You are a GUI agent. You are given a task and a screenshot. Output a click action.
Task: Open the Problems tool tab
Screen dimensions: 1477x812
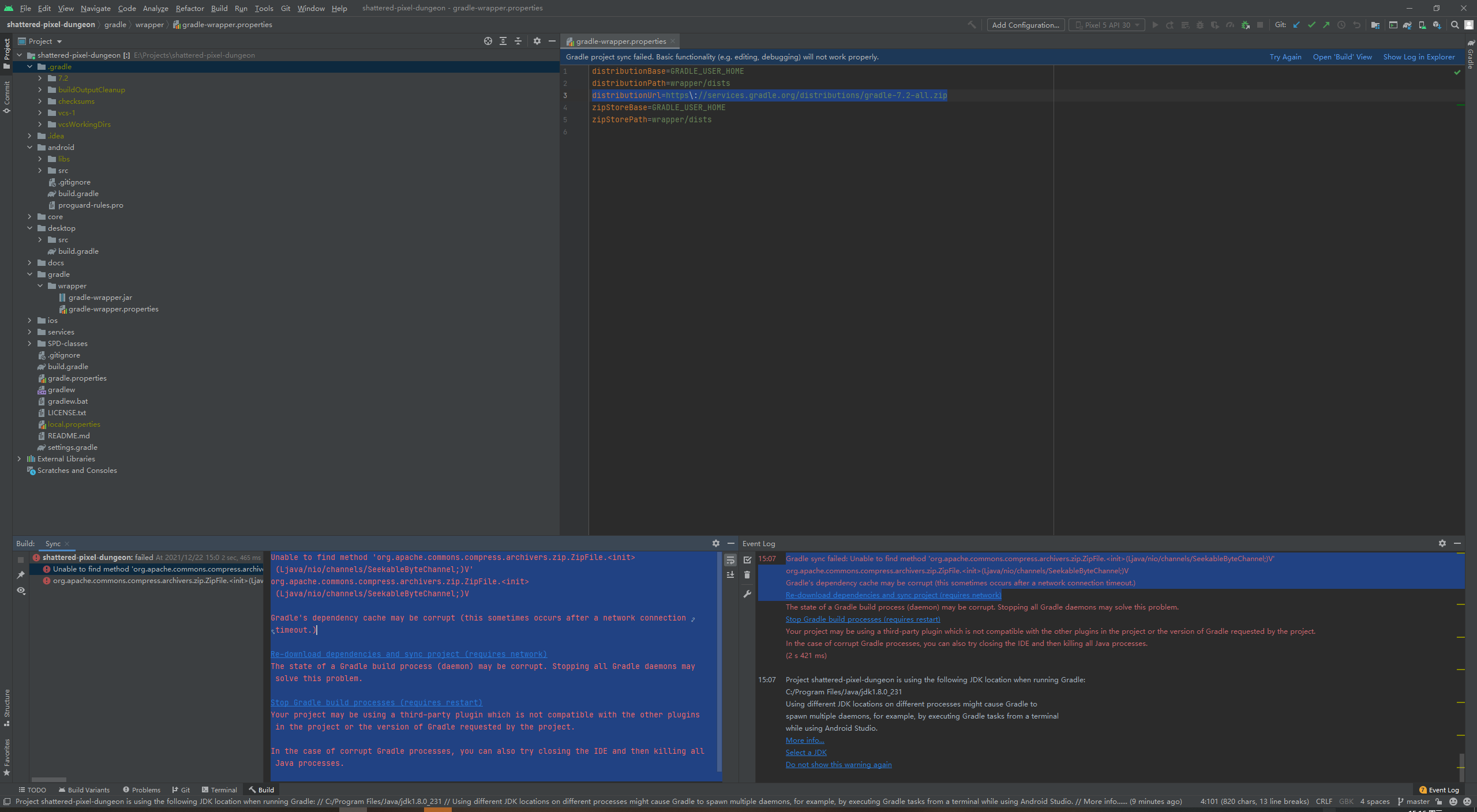click(x=141, y=790)
